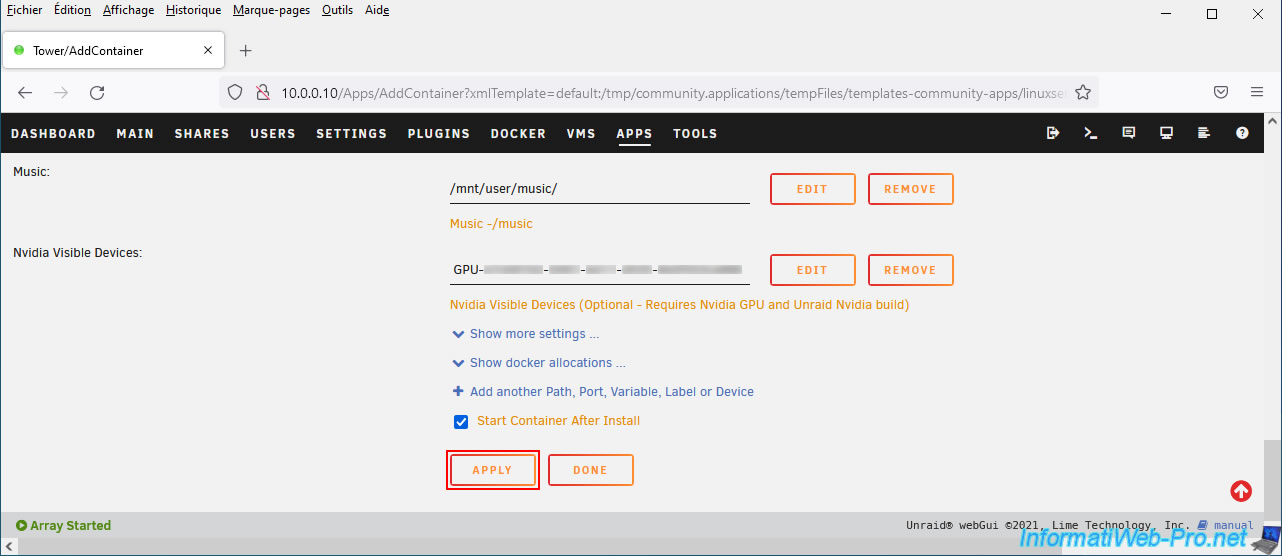Image resolution: width=1282 pixels, height=556 pixels.
Task: Click the monitor info icon in header
Action: pyautogui.click(x=1166, y=133)
